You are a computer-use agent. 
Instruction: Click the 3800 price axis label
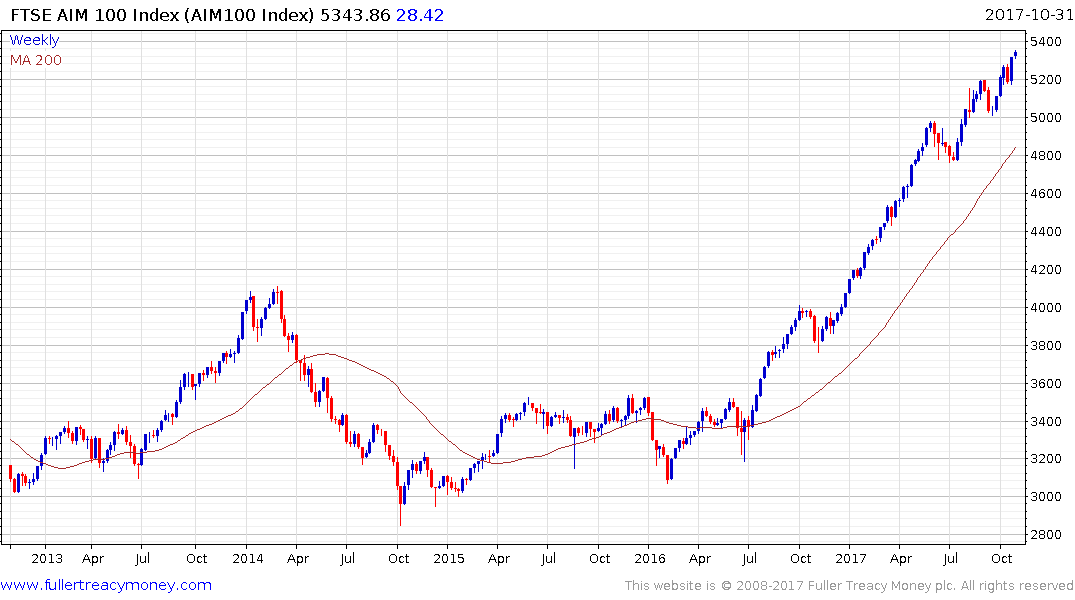tap(1046, 346)
